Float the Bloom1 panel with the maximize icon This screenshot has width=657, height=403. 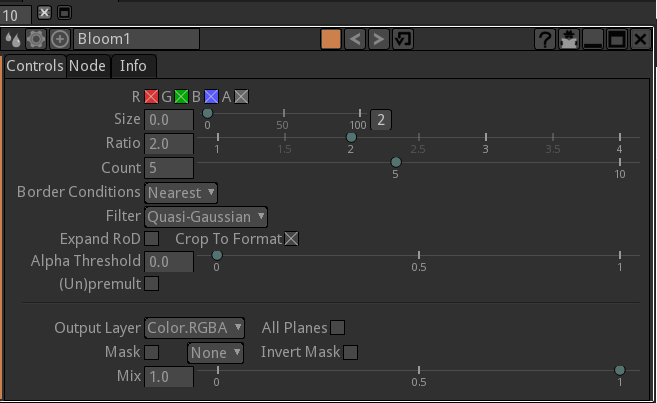click(616, 39)
